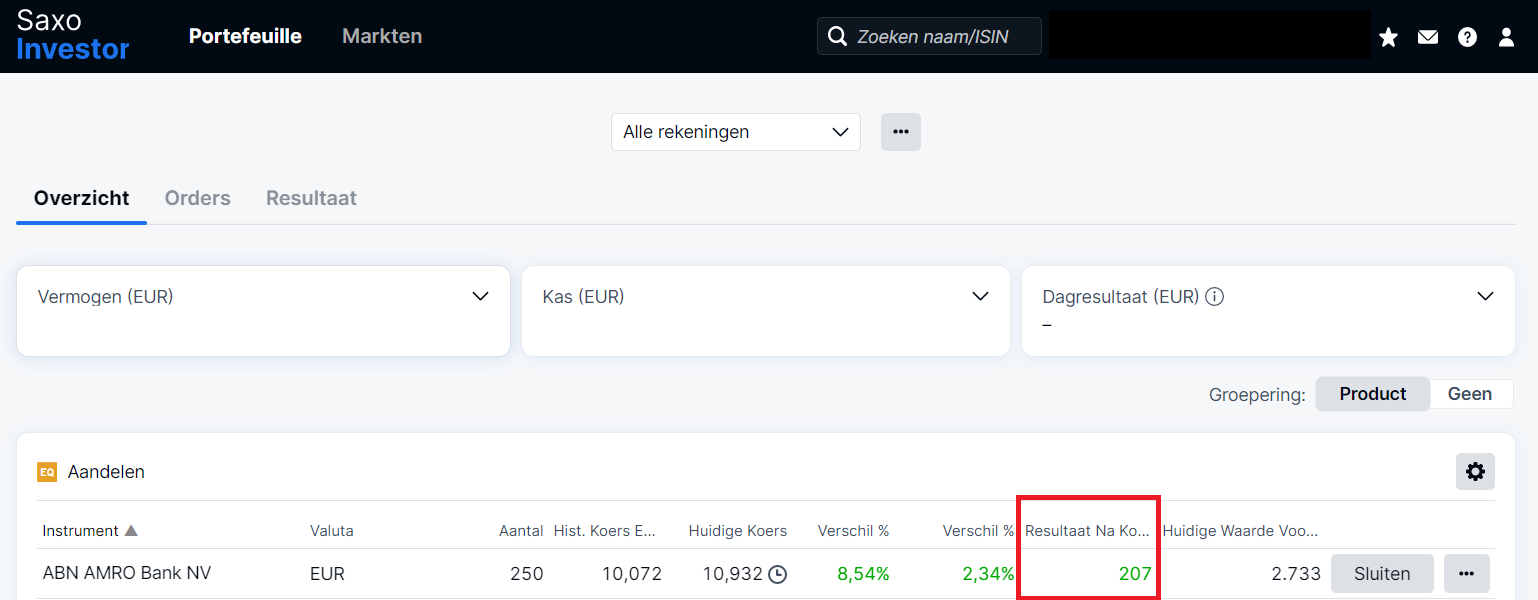Click the search magnifier icon
1538x600 pixels.
tap(837, 37)
